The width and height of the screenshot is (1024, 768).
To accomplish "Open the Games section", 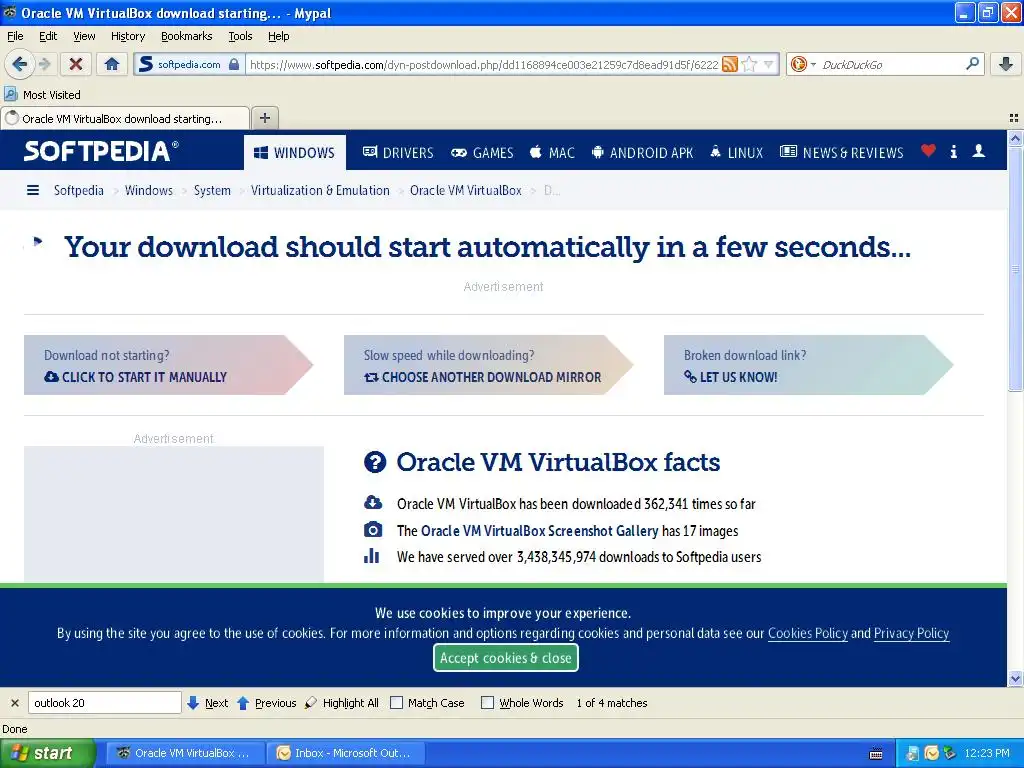I will click(482, 153).
